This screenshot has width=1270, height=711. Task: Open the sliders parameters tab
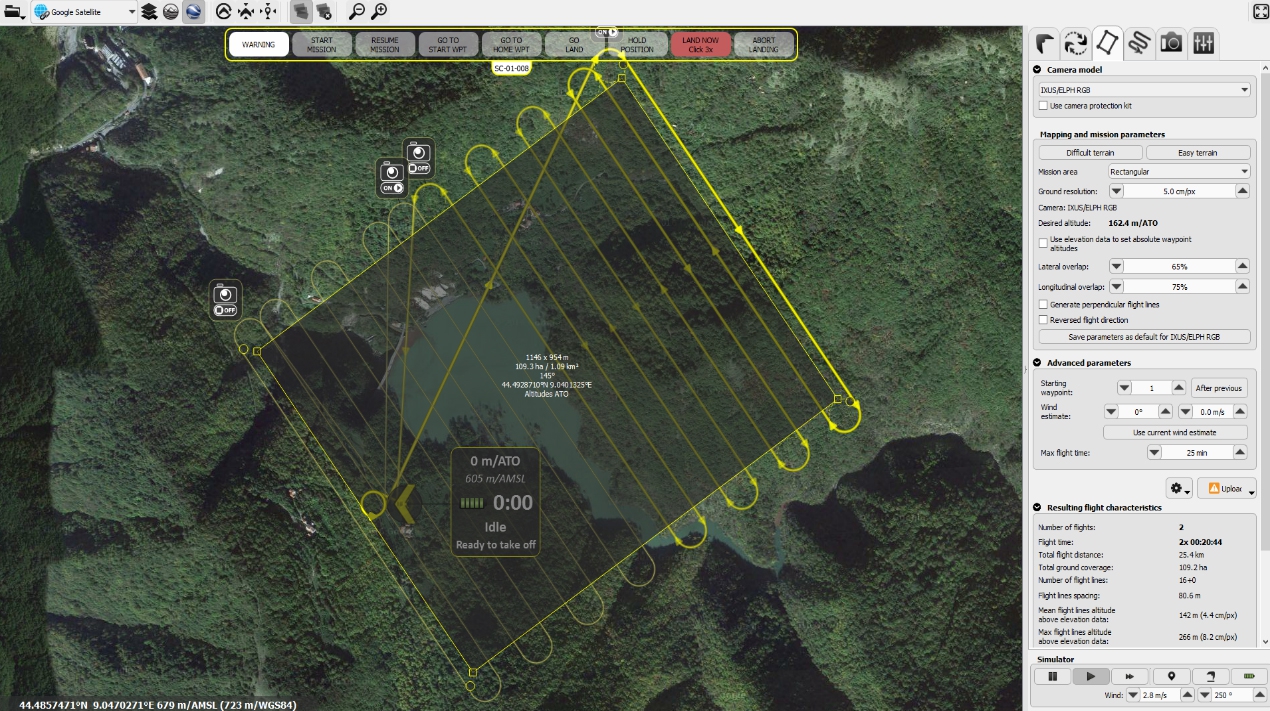point(1204,43)
